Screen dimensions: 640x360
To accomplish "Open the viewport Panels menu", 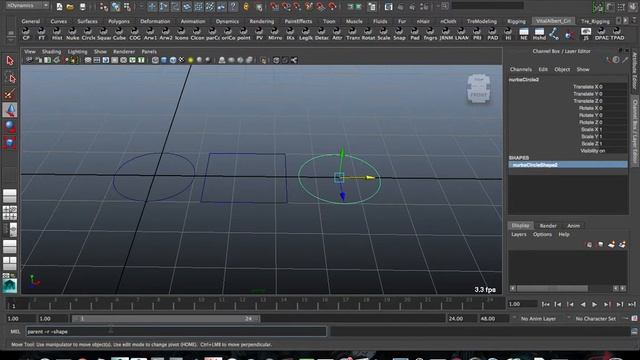I will 149,52.
